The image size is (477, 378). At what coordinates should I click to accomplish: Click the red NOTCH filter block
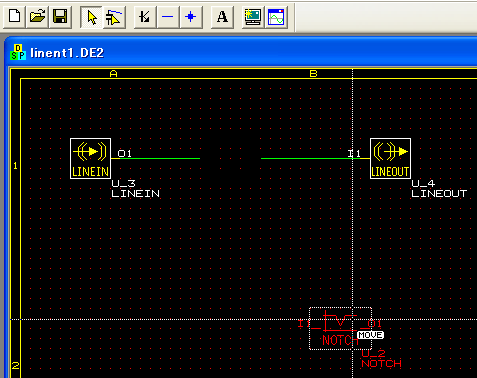tap(340, 329)
